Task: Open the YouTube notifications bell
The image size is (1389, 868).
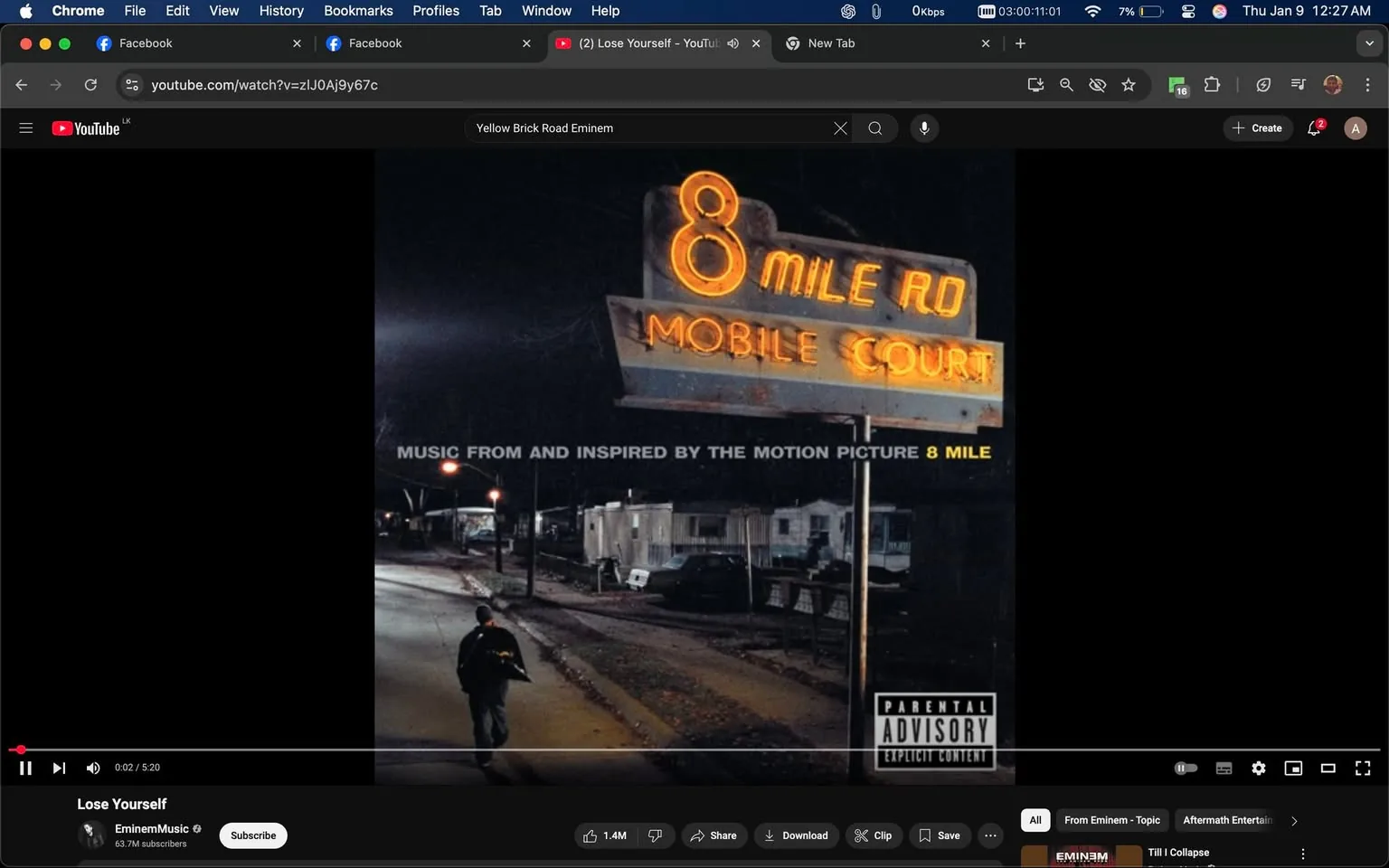Action: [1313, 127]
